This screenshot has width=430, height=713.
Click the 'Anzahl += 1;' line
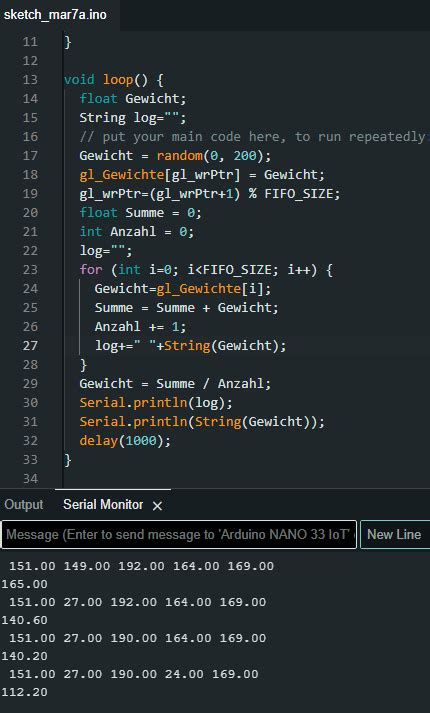pos(140,327)
